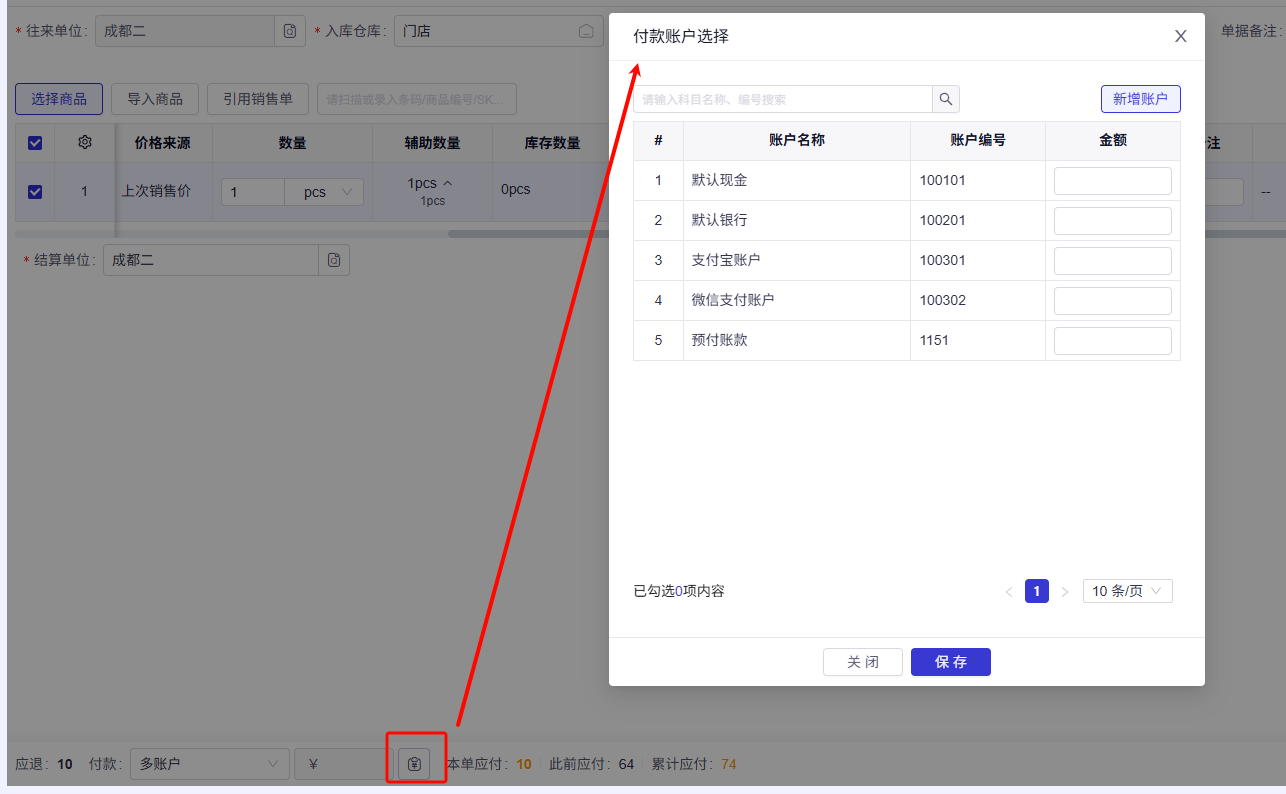
Task: Click amount field for 支付宝账户
Action: (x=1113, y=261)
